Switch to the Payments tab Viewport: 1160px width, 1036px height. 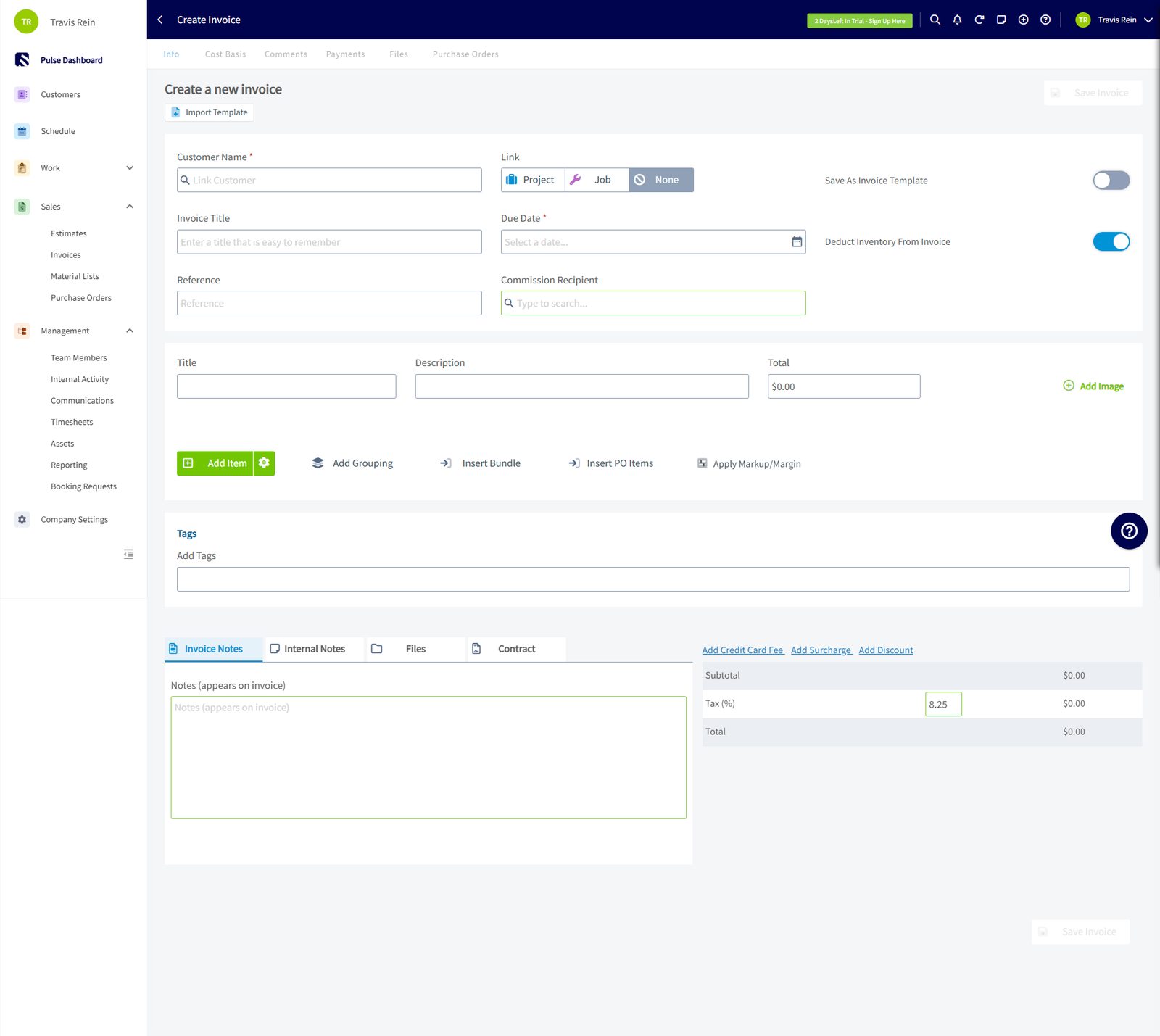[346, 54]
